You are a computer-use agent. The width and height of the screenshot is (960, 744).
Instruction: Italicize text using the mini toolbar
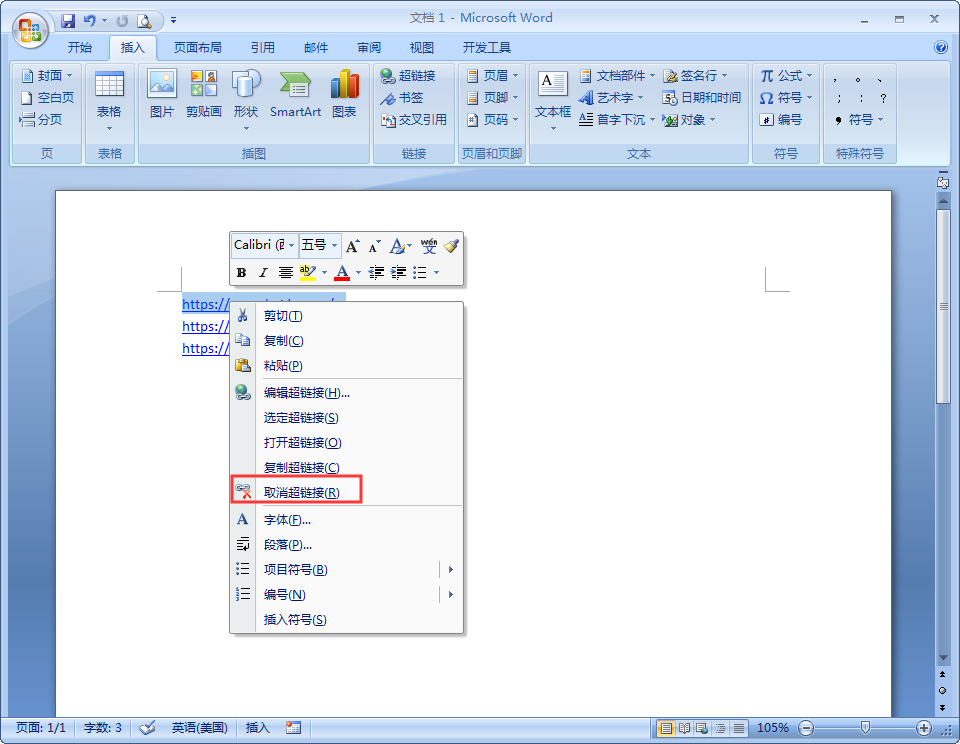click(261, 272)
